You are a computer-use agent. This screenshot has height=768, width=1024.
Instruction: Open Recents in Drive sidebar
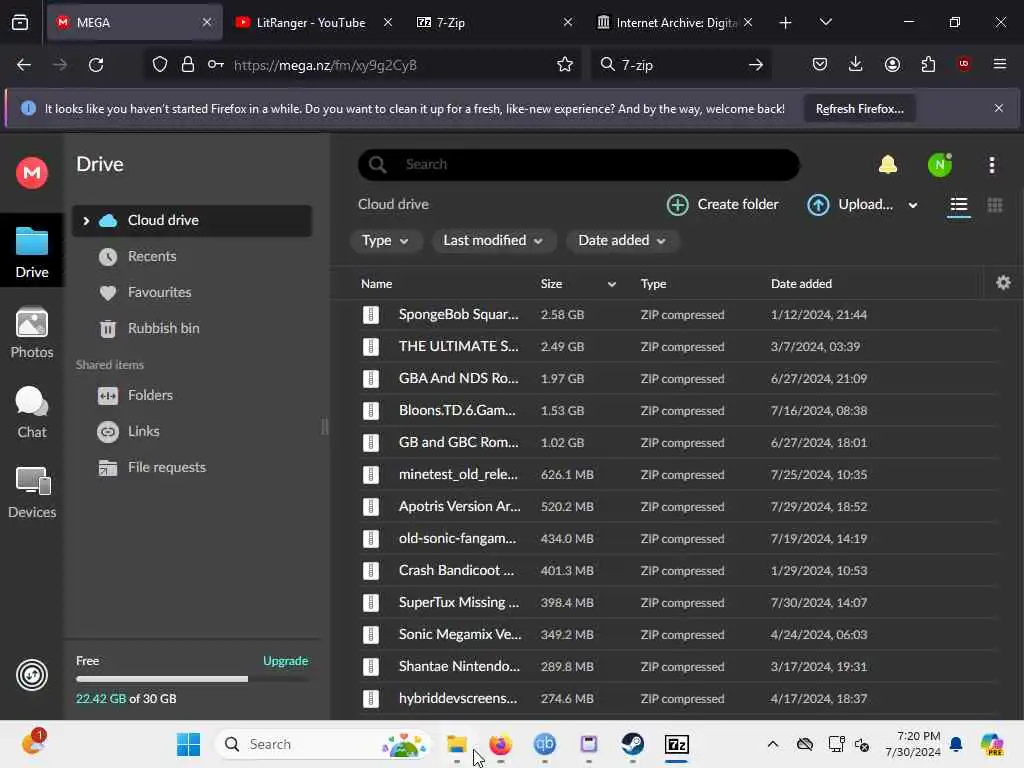[x=192, y=257]
